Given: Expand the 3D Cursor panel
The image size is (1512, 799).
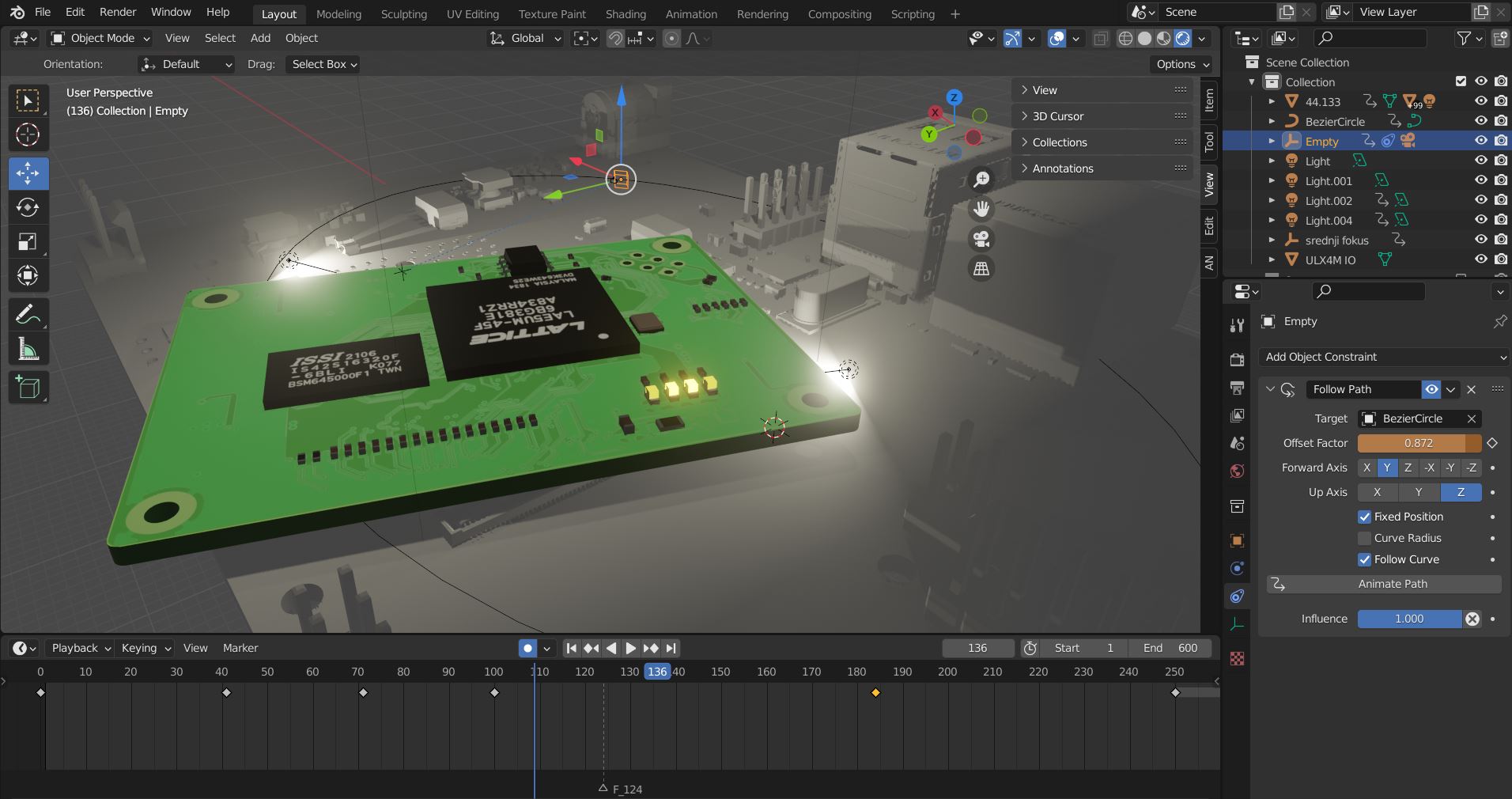Looking at the screenshot, I should pos(1057,116).
